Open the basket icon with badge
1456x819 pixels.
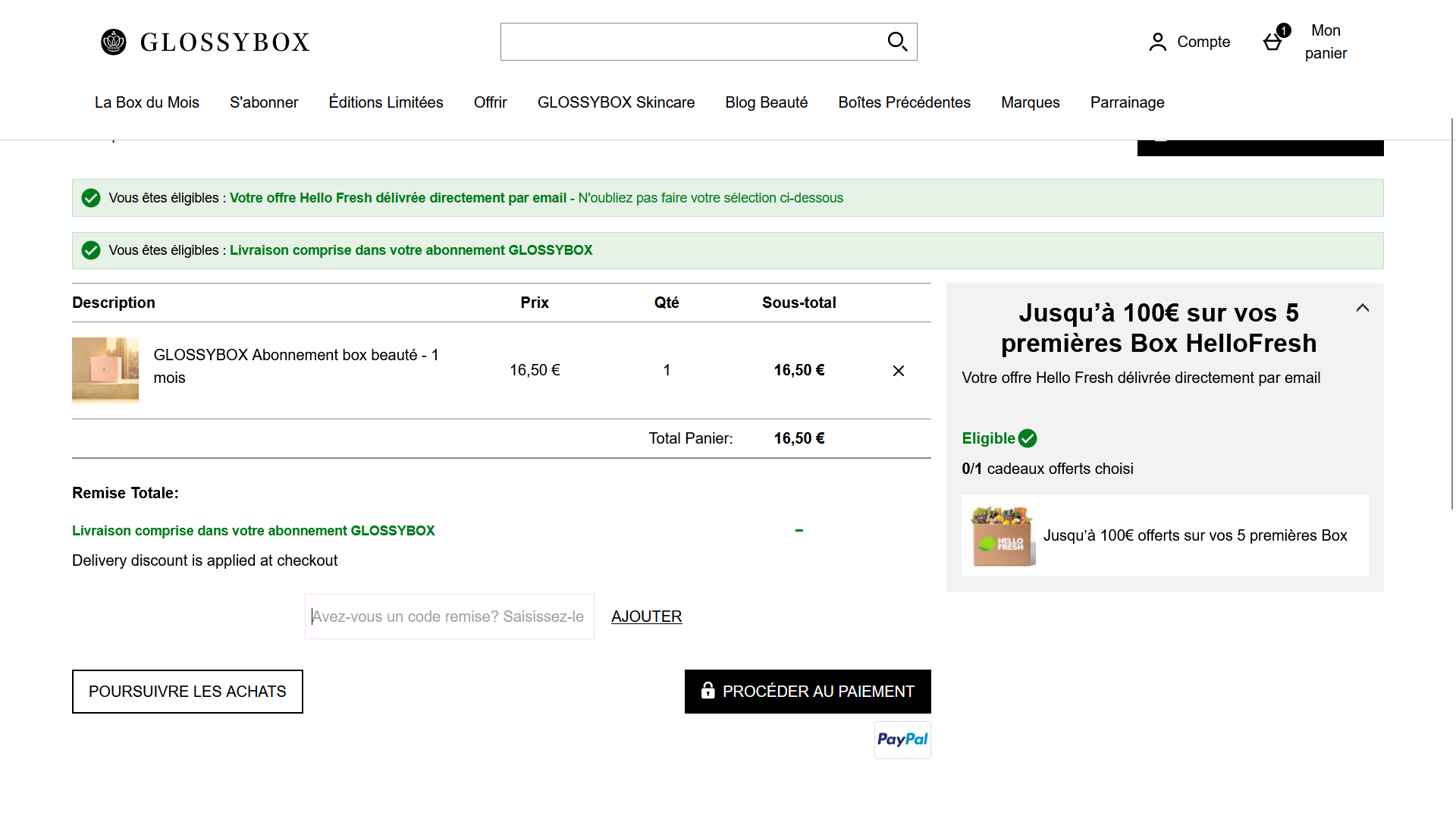[x=1276, y=38]
